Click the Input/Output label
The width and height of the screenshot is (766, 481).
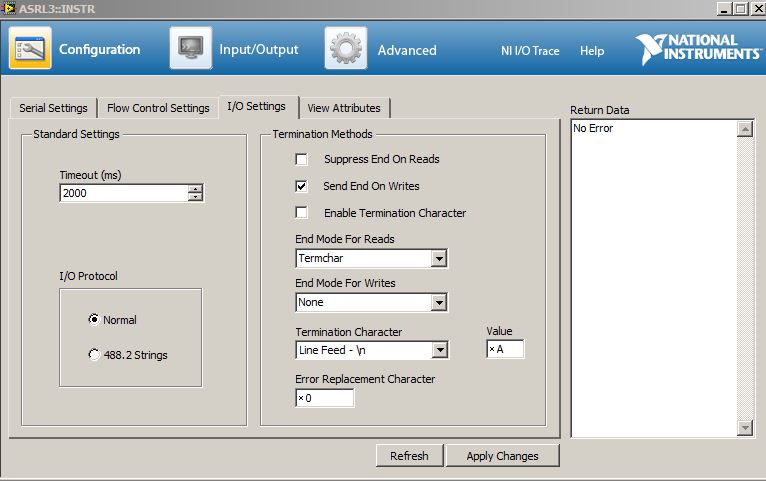click(258, 49)
